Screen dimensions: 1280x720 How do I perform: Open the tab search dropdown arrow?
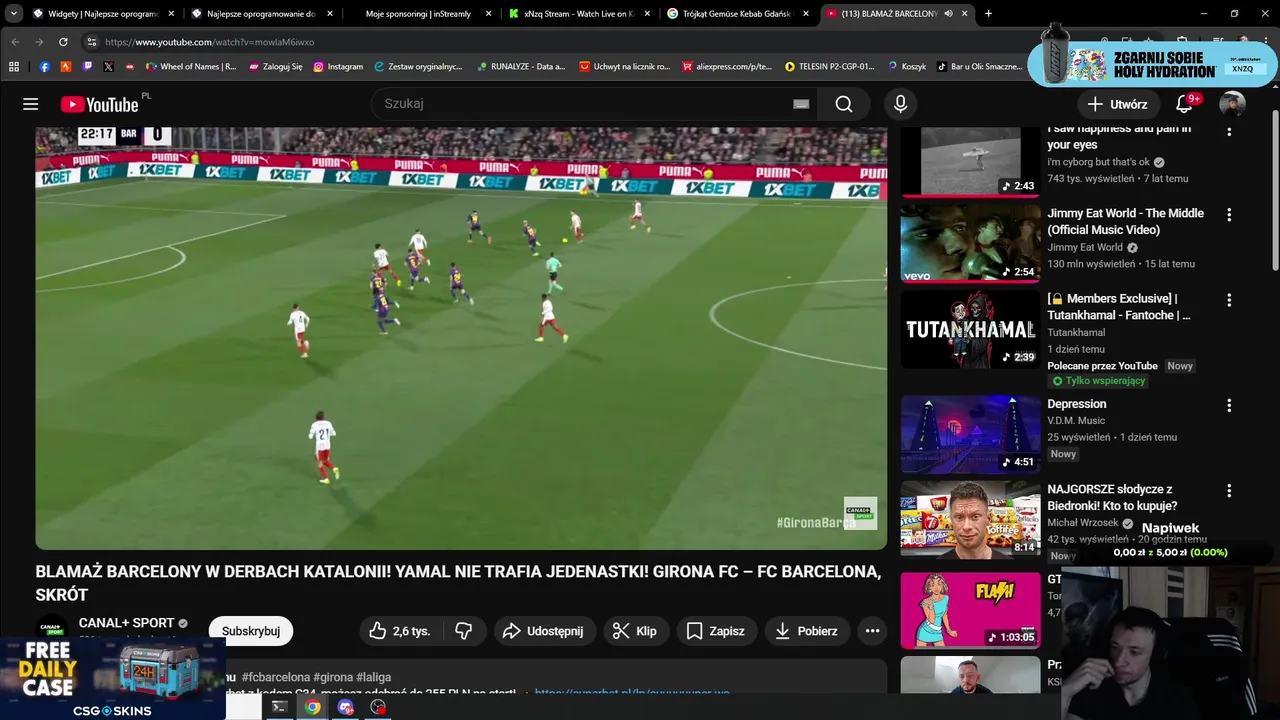coord(14,14)
